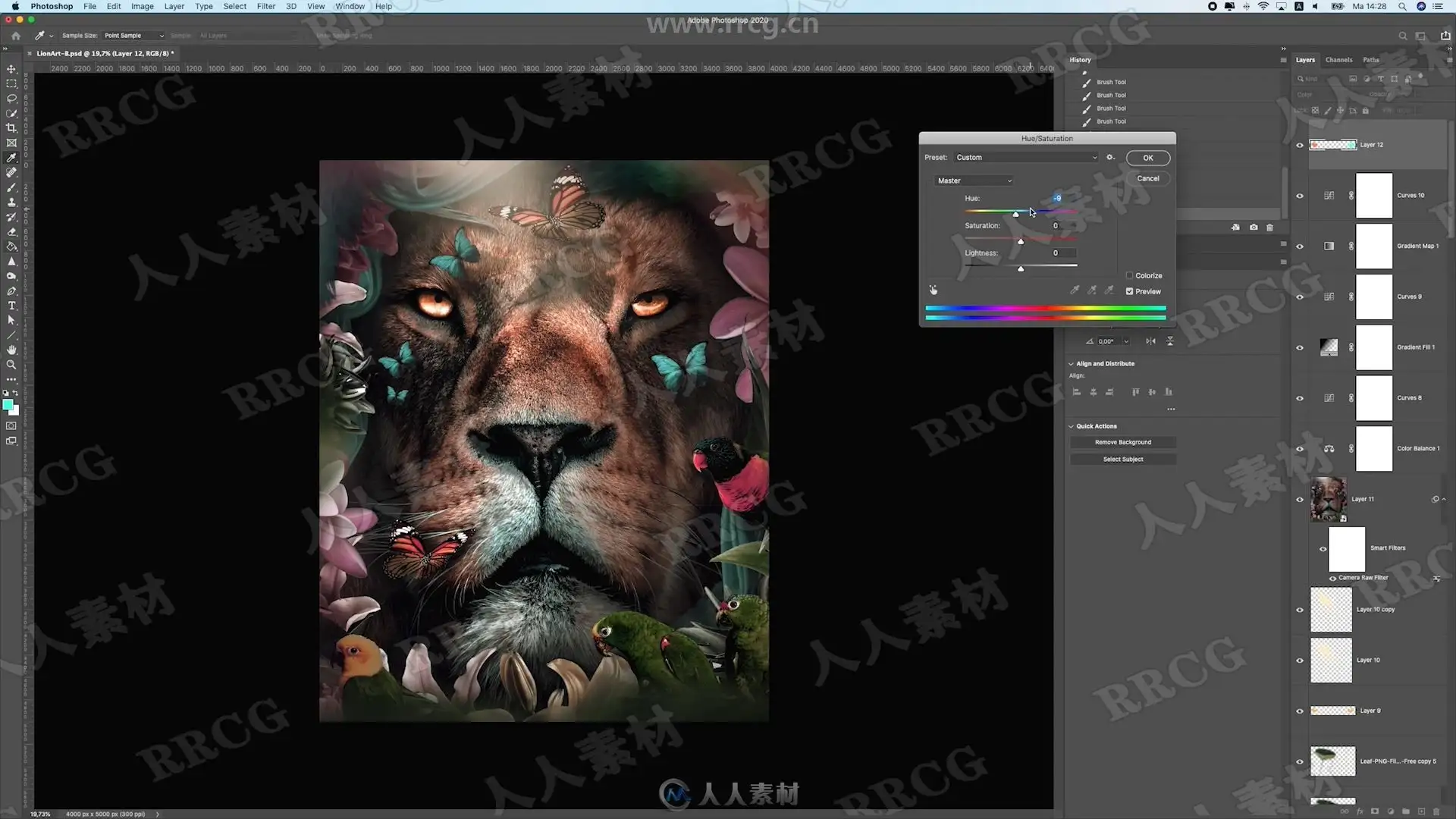Select the Move tool
This screenshot has width=1456, height=819.
[x=11, y=69]
